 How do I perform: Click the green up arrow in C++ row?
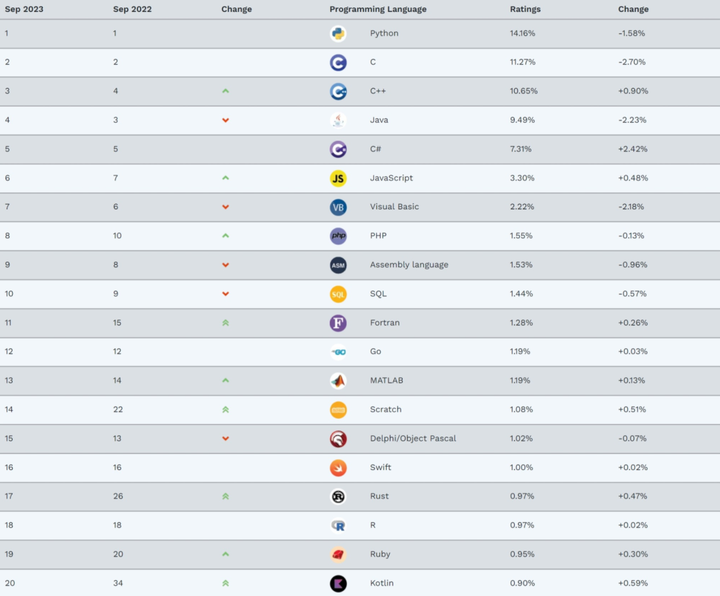(226, 91)
